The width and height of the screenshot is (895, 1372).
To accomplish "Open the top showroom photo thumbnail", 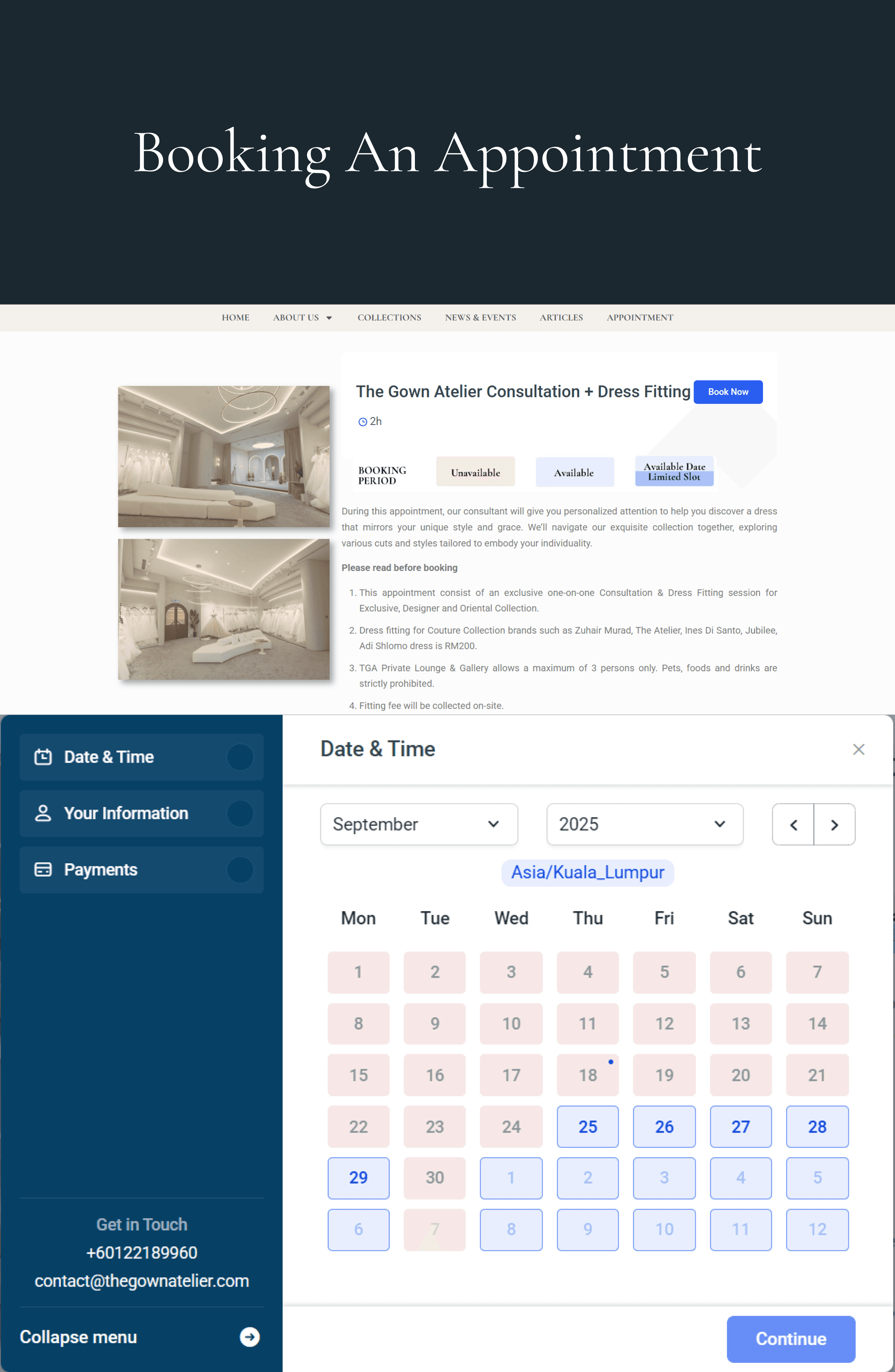I will point(224,457).
